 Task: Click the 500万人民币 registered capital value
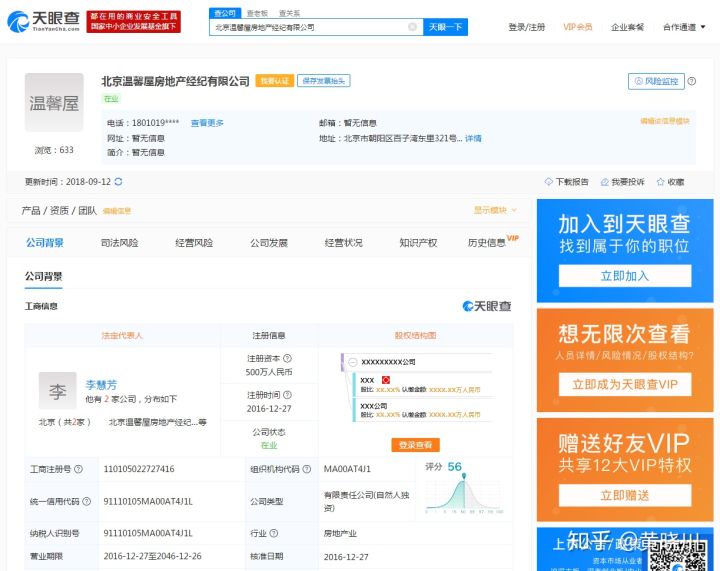pyautogui.click(x=269, y=372)
